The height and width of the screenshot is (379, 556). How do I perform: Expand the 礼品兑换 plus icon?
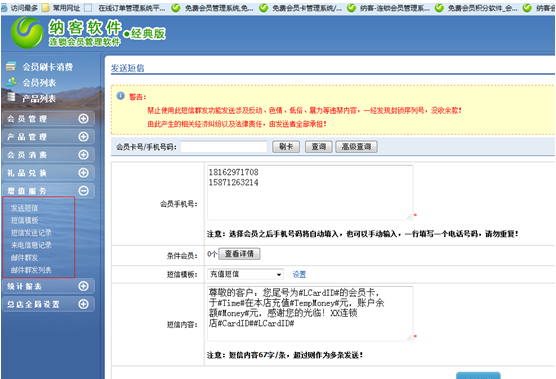[x=83, y=173]
